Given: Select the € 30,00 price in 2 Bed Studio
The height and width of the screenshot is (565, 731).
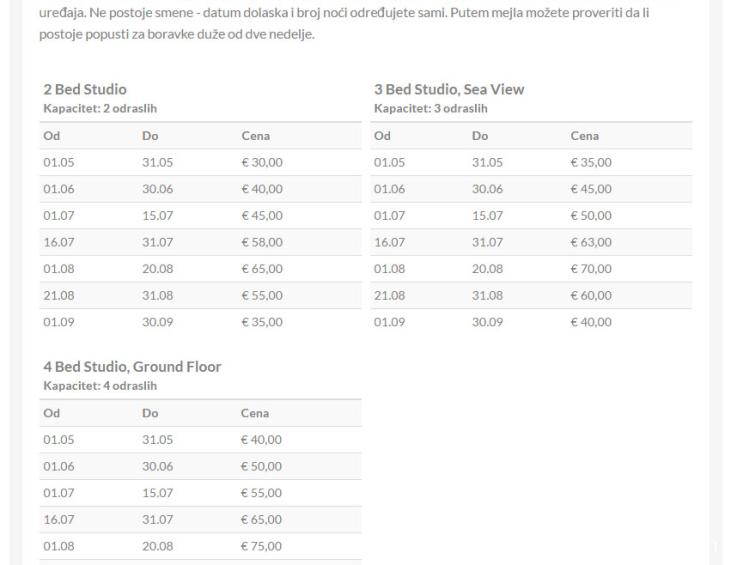Looking at the screenshot, I should click(x=262, y=162).
